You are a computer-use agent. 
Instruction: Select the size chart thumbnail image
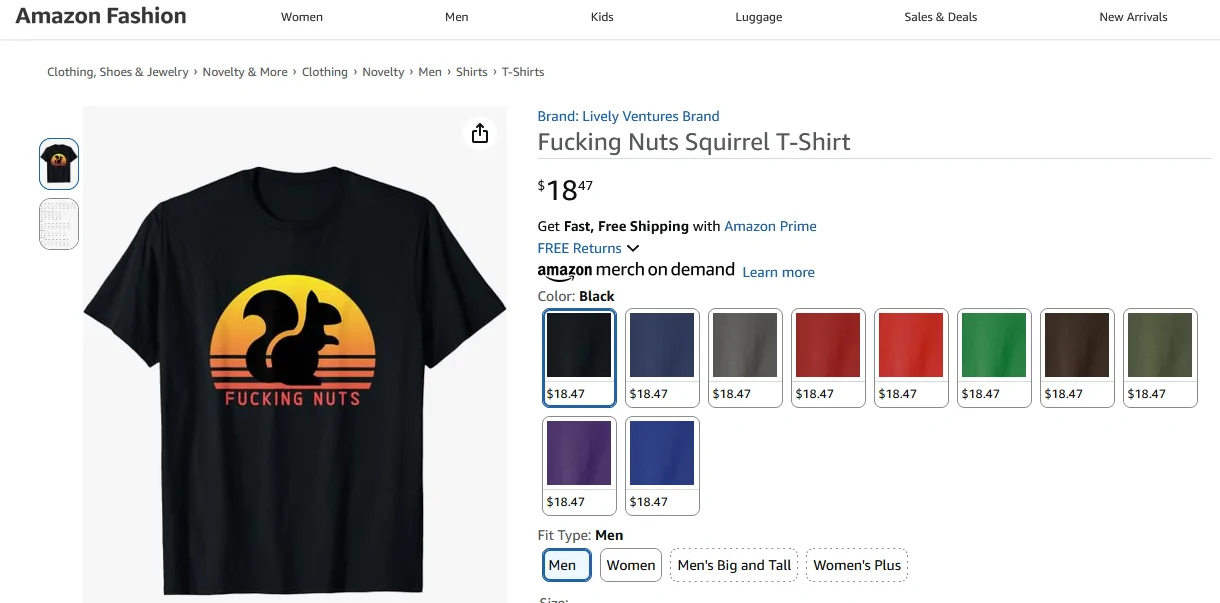click(59, 224)
